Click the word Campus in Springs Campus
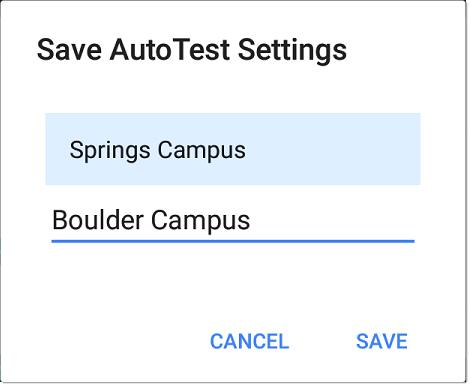Screen dimensions: 470x386 pos(202,151)
